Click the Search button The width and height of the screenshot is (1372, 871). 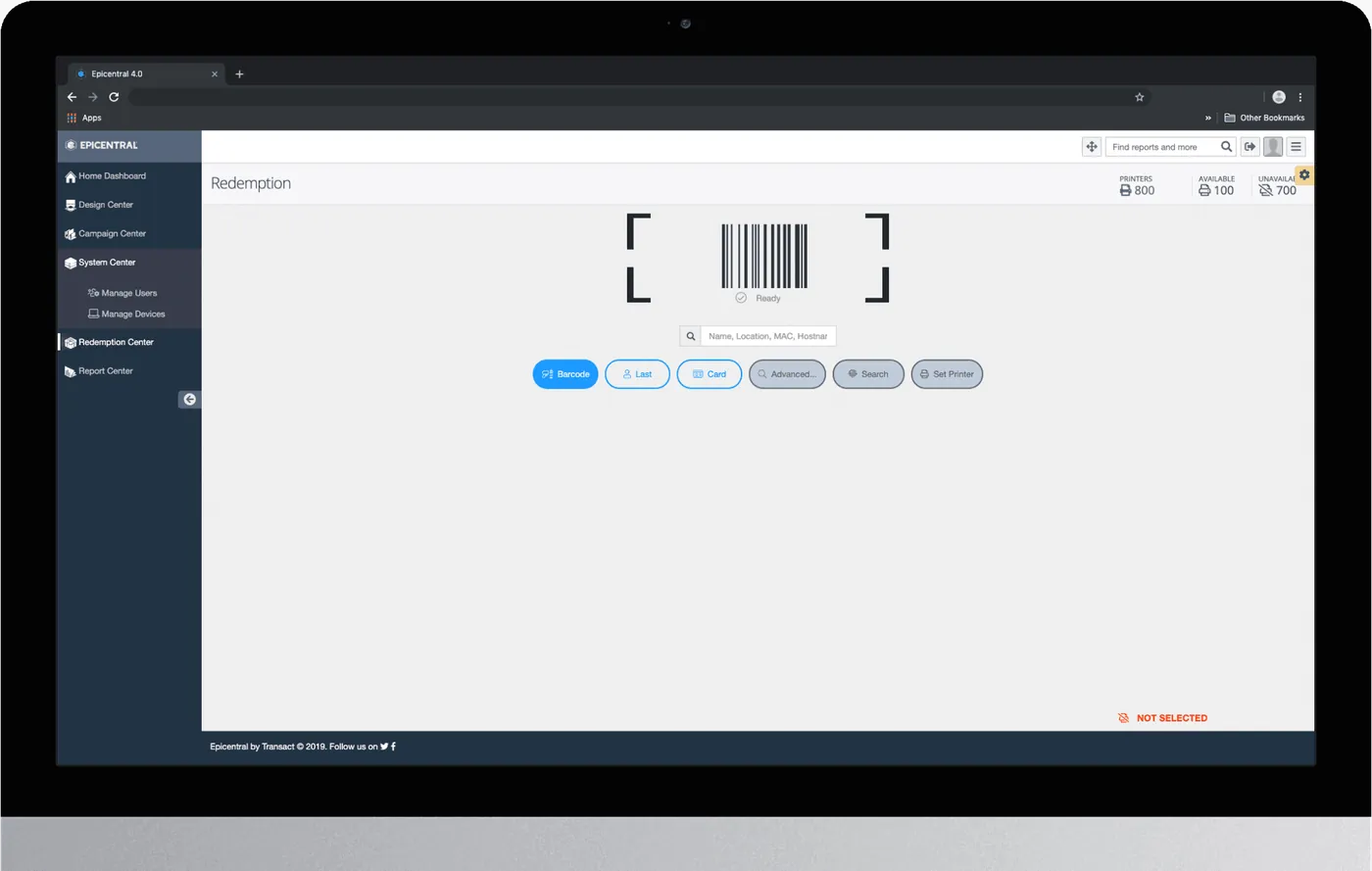click(868, 374)
